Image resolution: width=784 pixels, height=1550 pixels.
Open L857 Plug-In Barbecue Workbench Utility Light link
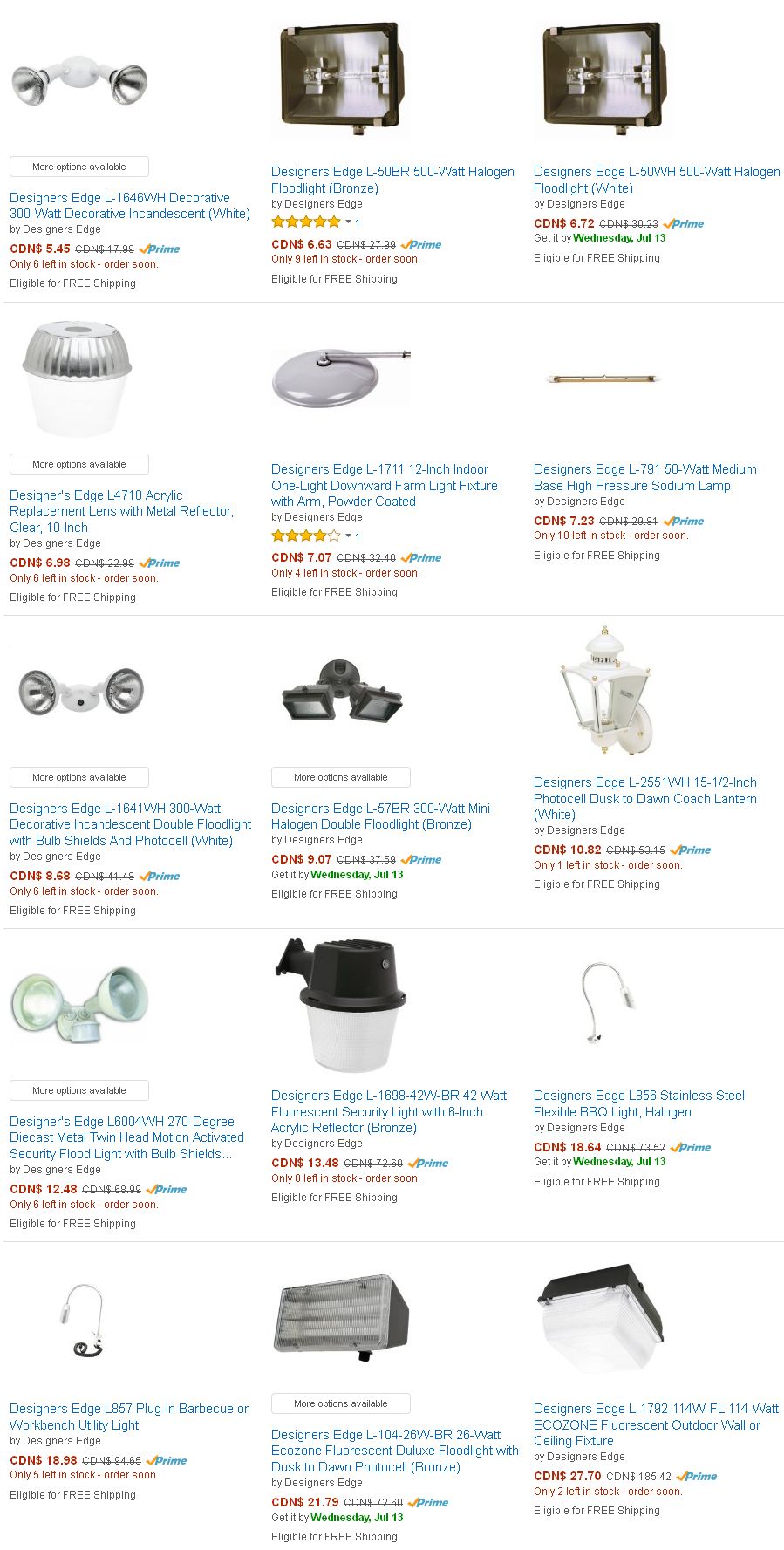click(x=129, y=1417)
